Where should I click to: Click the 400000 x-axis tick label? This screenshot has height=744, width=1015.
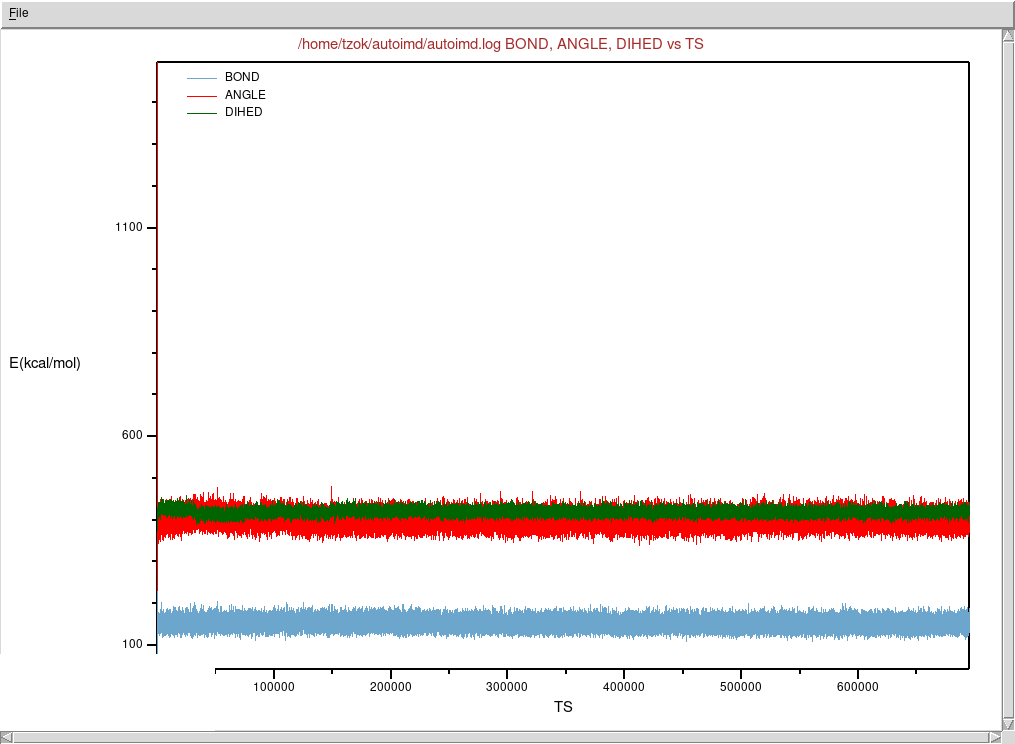(x=624, y=687)
